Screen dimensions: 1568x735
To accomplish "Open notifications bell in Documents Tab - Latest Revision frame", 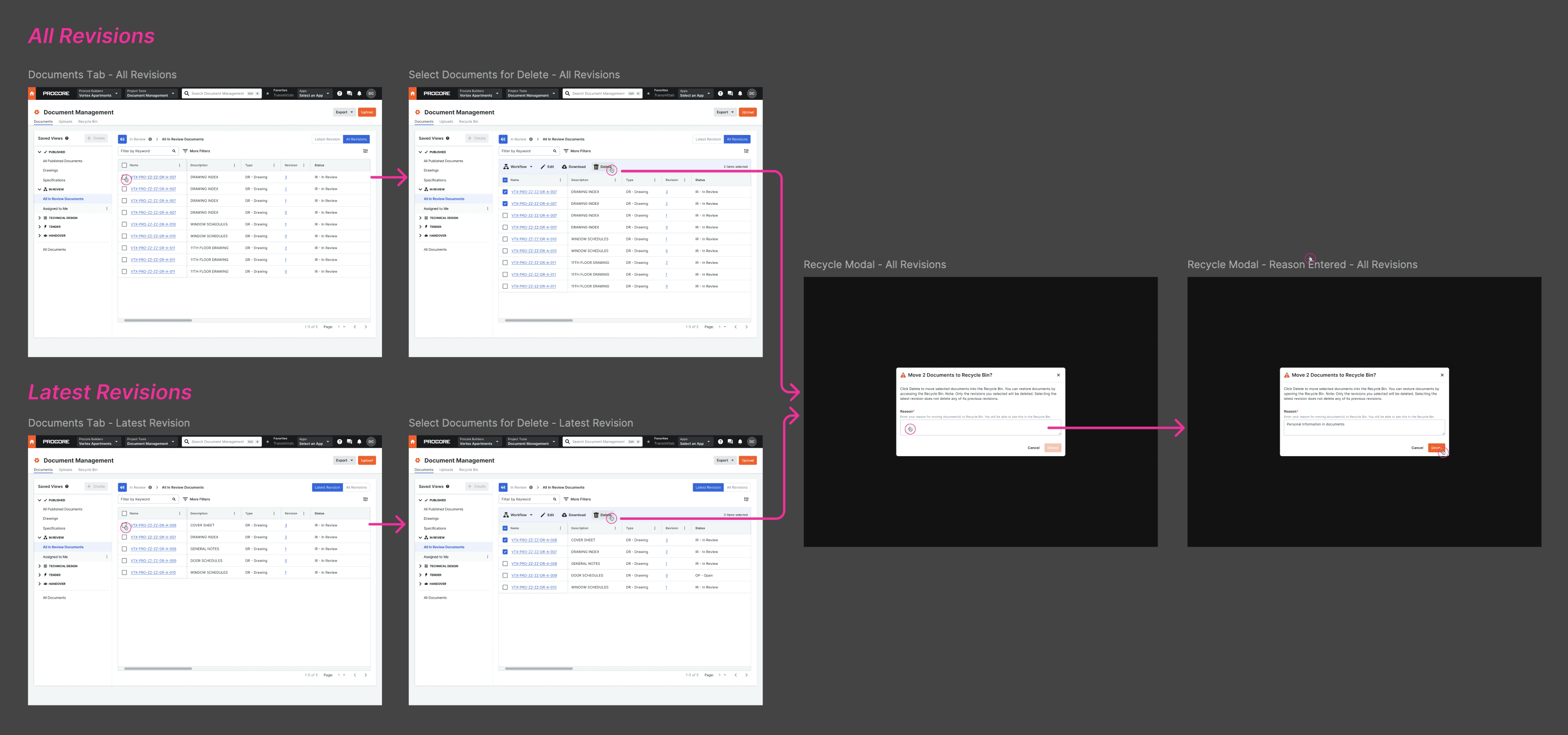I will (359, 442).
